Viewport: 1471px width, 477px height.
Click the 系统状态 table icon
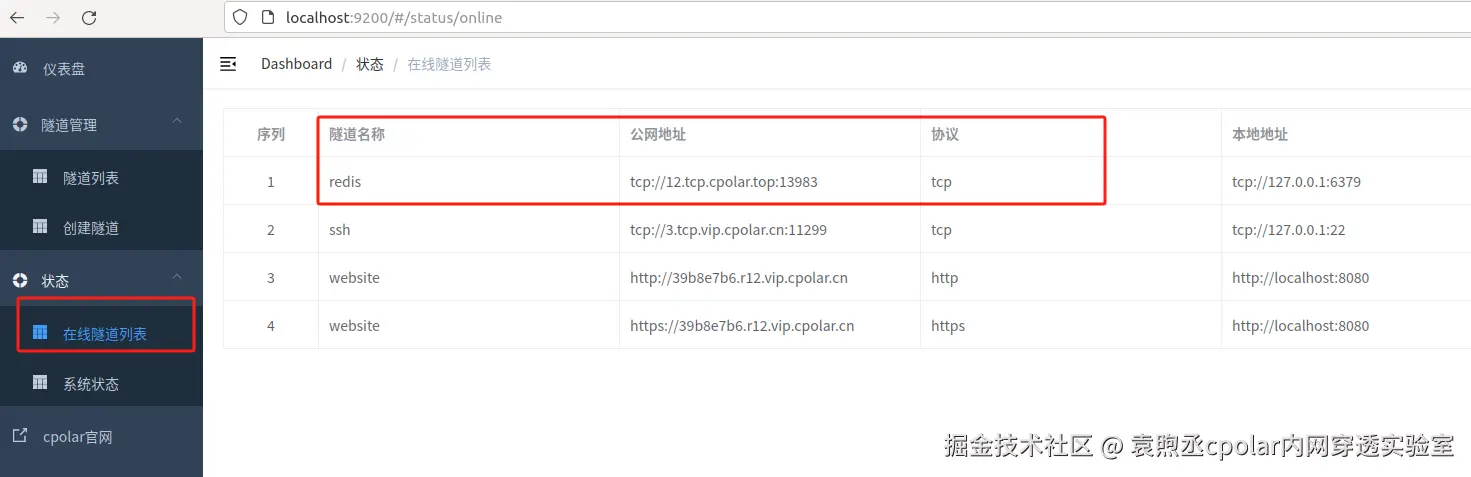[40, 382]
